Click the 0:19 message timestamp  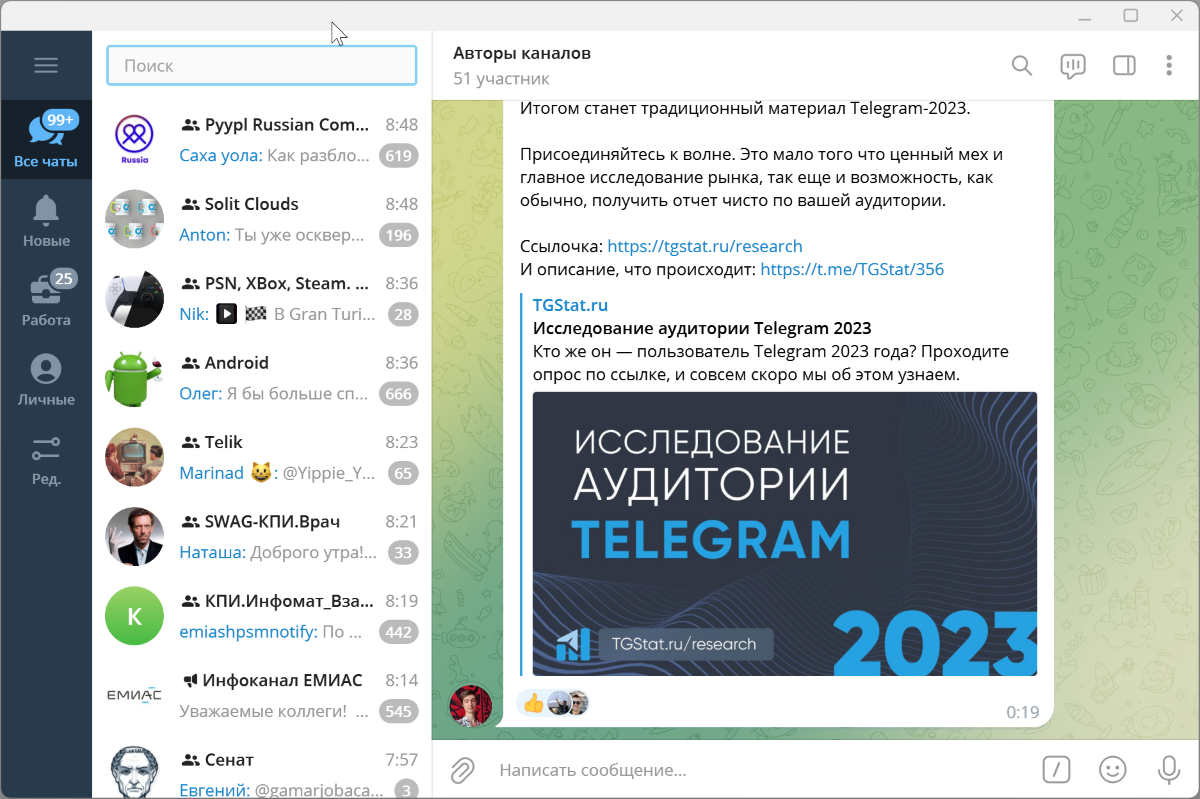(1023, 712)
